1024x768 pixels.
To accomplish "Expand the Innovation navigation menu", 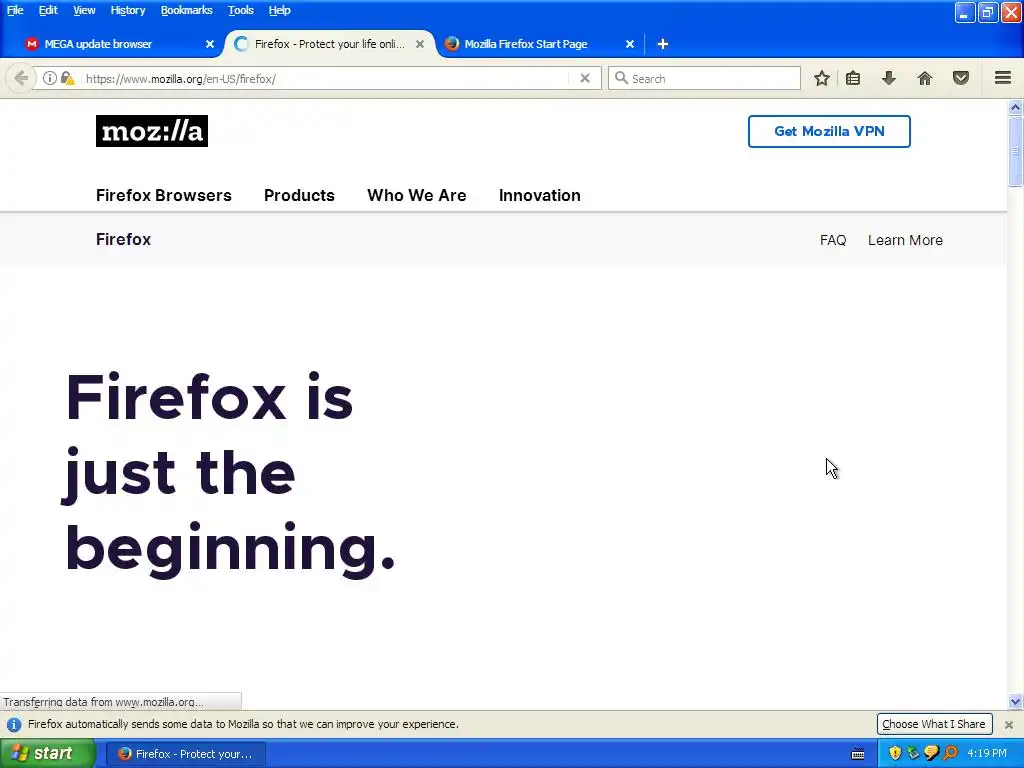I will [x=539, y=195].
